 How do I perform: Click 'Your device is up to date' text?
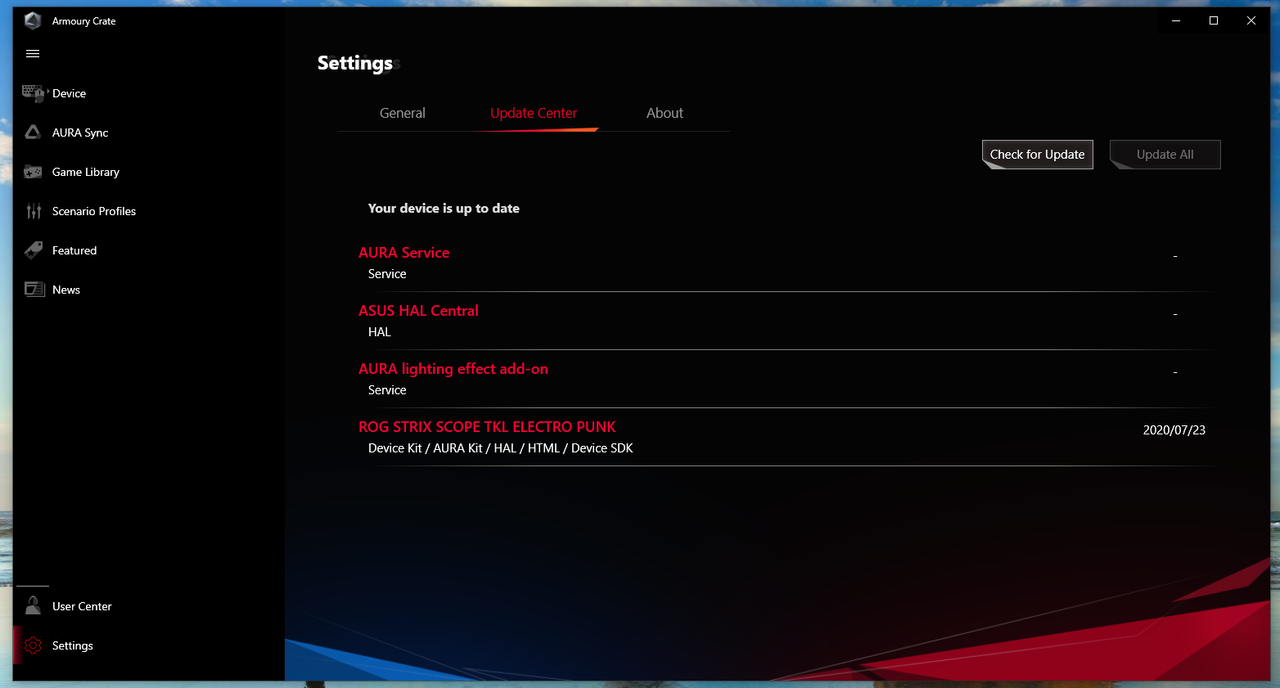pyautogui.click(x=443, y=208)
